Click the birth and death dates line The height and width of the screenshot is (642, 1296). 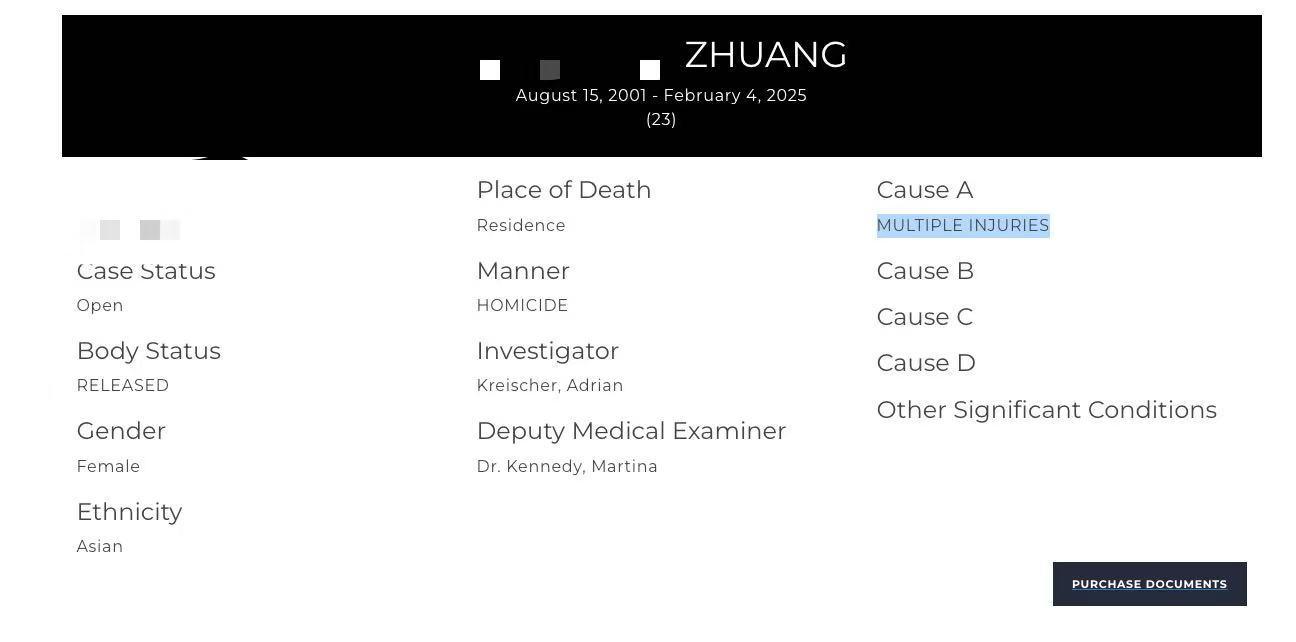point(661,96)
